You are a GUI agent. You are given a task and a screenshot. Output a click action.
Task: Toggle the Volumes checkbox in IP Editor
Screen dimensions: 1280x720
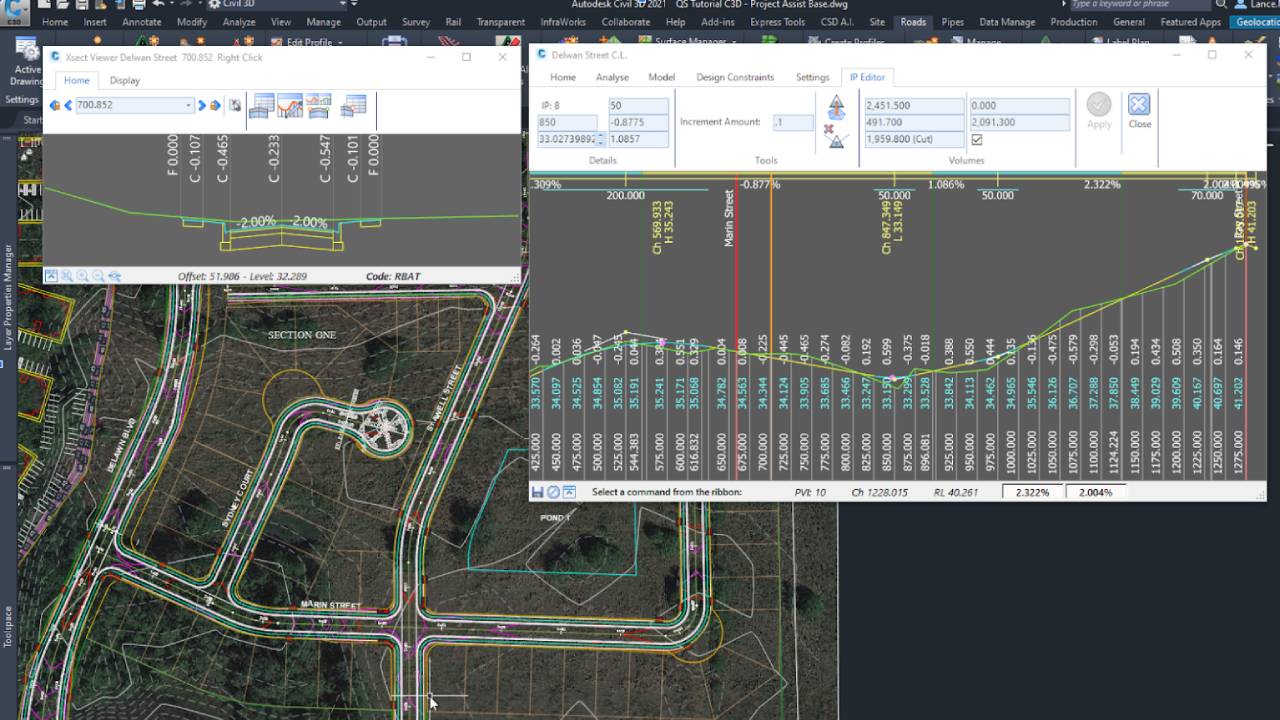click(x=977, y=140)
